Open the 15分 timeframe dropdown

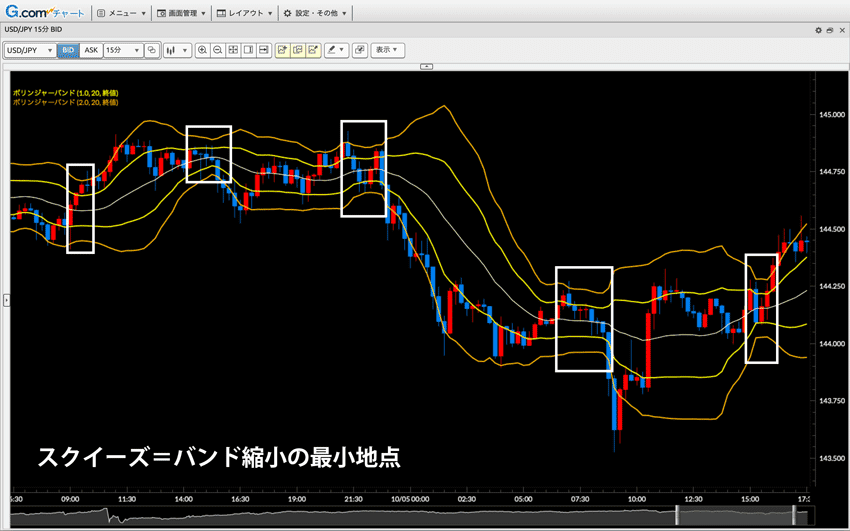[x=122, y=49]
